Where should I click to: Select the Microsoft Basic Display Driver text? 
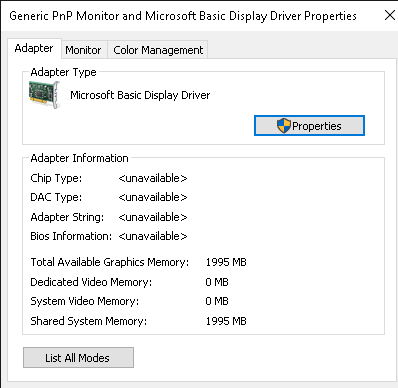pos(140,95)
